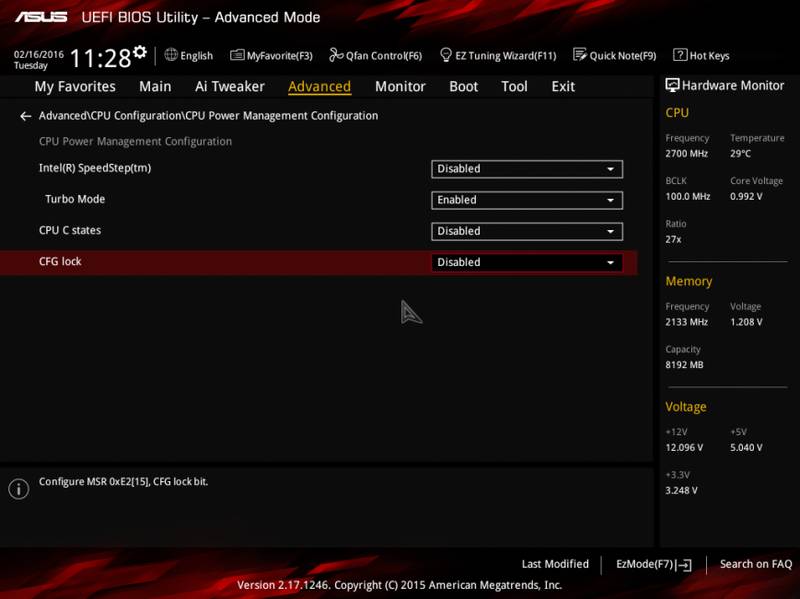Click the Quick Note notepad icon
The height and width of the screenshot is (599, 800).
click(x=580, y=55)
